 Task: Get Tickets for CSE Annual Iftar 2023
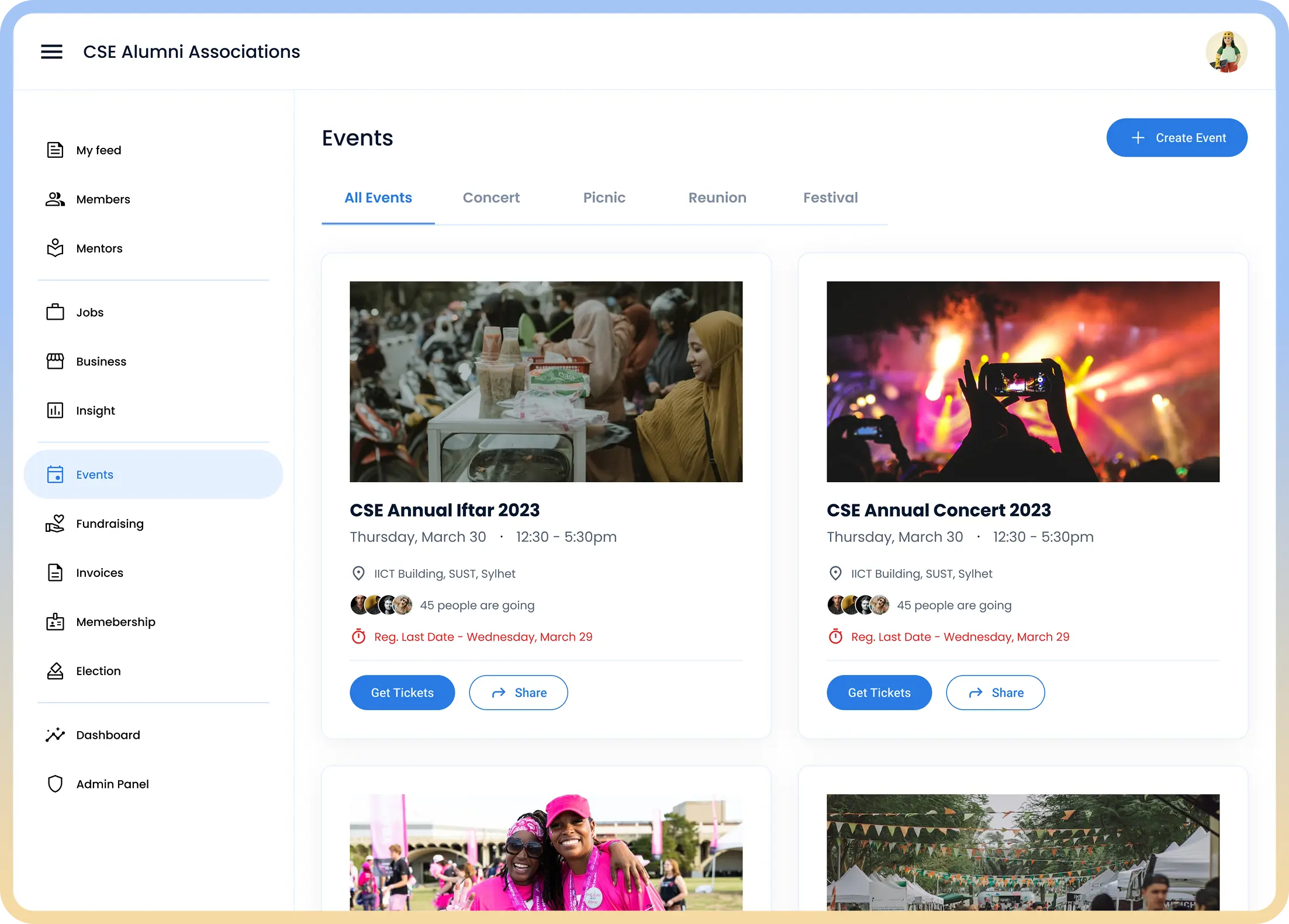pos(402,693)
